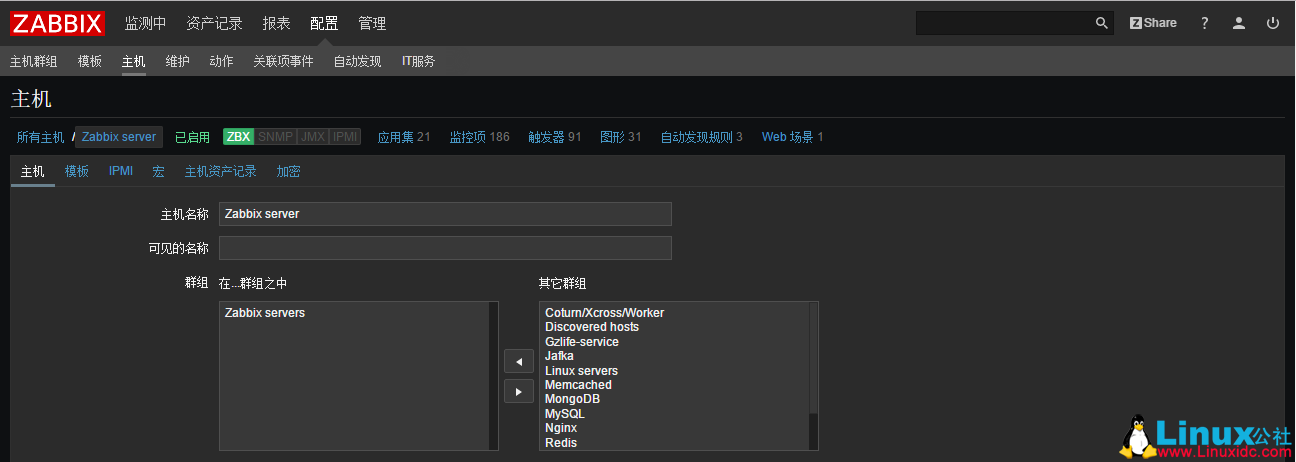Open 监控项 186 link
The height and width of the screenshot is (462, 1296).
[x=479, y=137]
